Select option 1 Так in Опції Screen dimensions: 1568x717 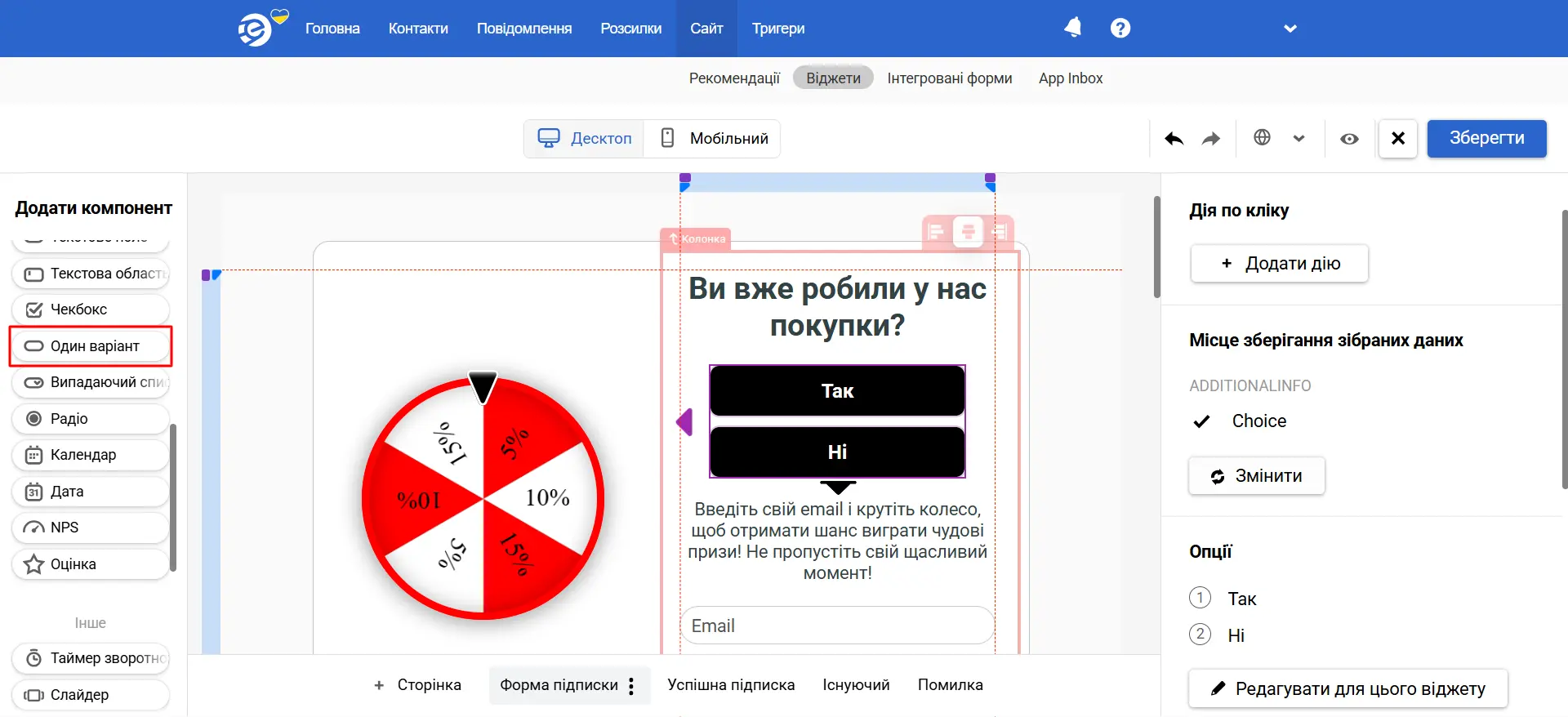1223,599
